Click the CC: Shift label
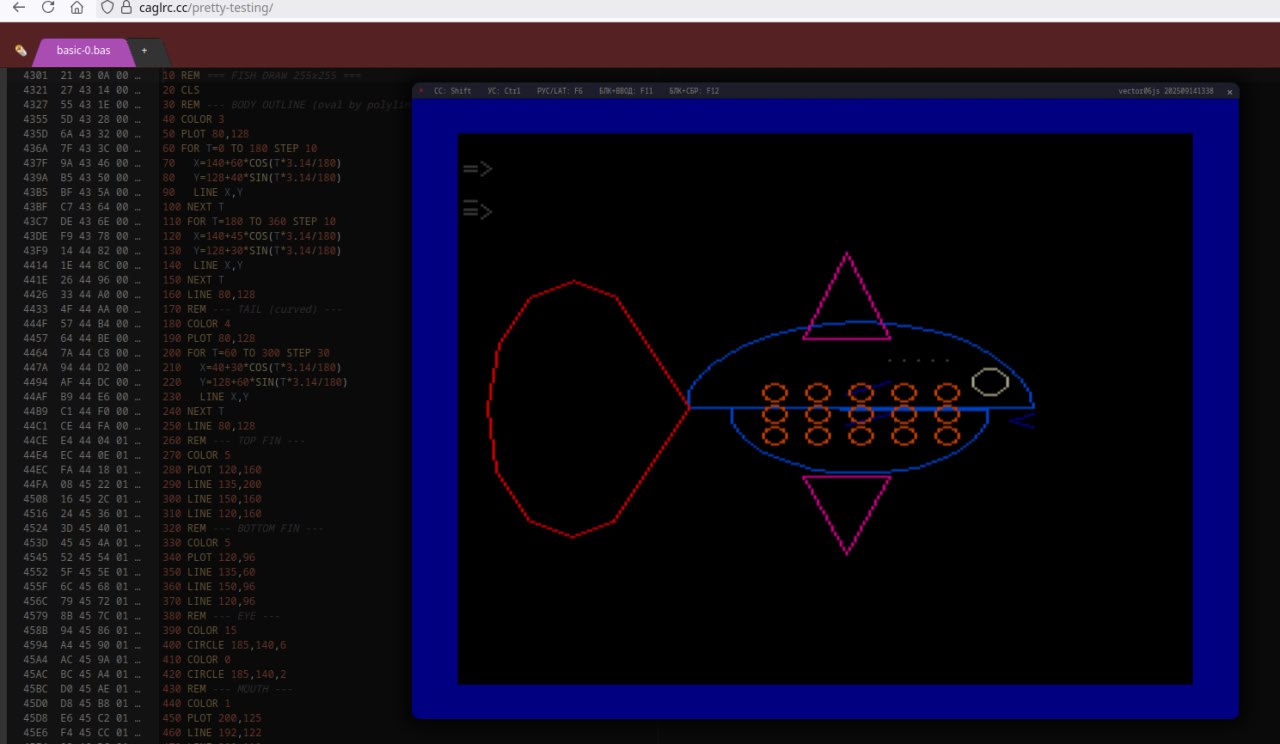1280x744 pixels. (x=452, y=91)
